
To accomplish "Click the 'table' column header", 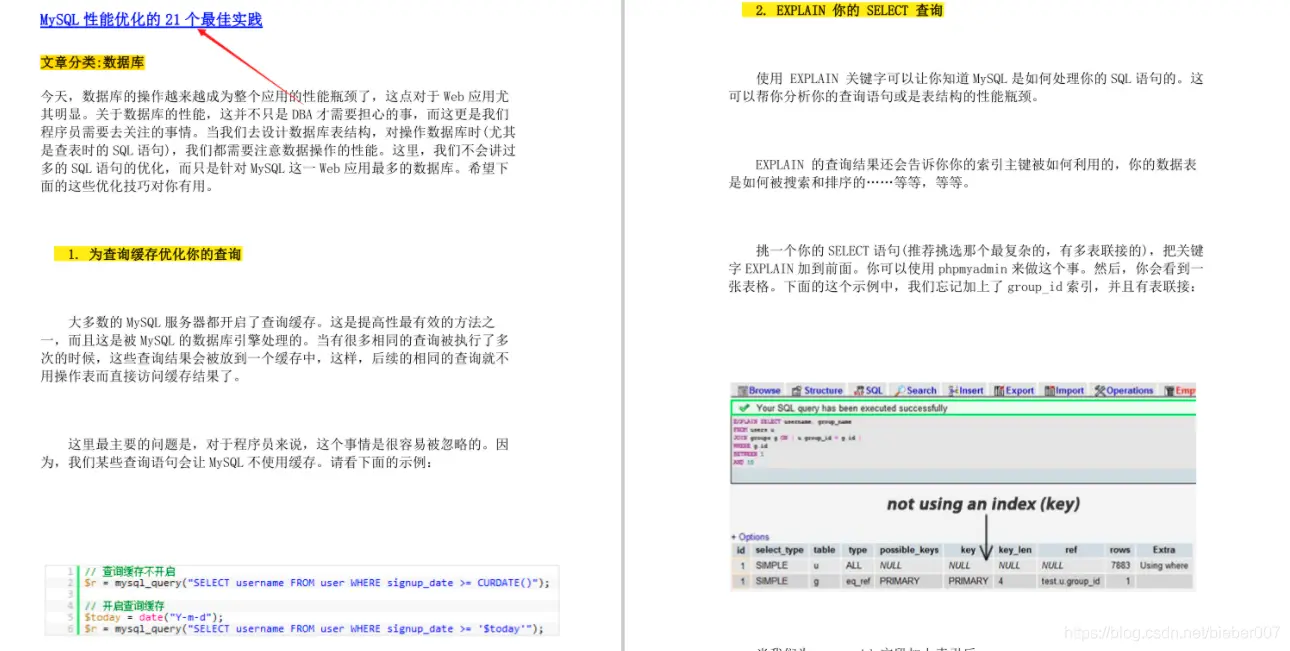I will pyautogui.click(x=824, y=550).
